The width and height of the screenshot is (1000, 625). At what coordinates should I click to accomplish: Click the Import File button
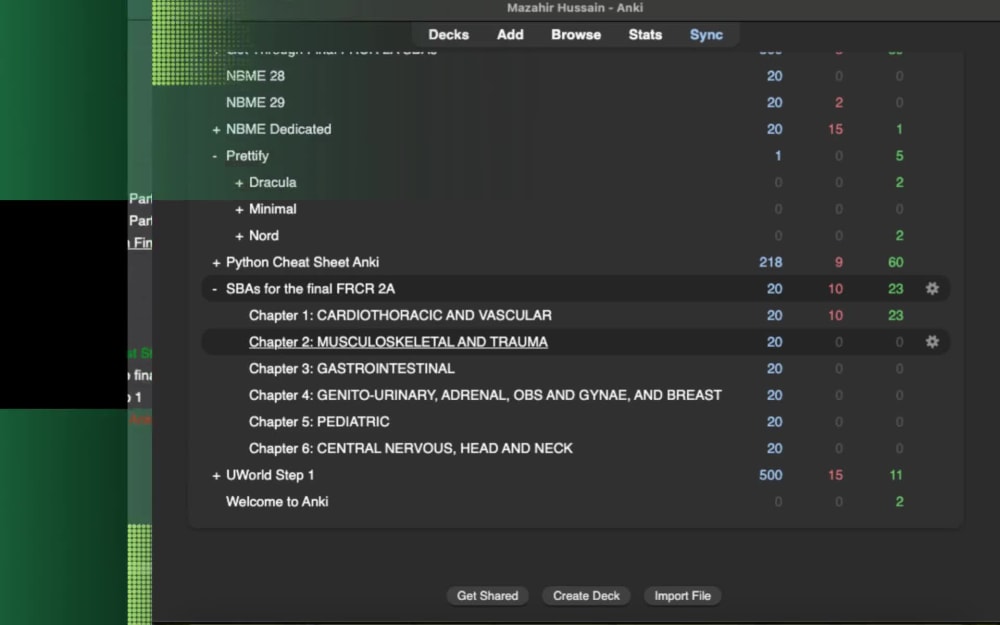682,596
